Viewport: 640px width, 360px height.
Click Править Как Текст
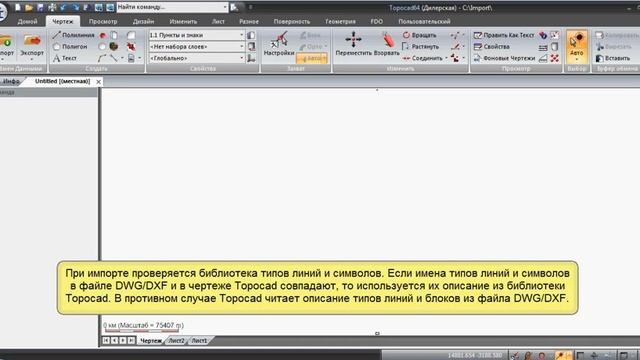pos(504,35)
